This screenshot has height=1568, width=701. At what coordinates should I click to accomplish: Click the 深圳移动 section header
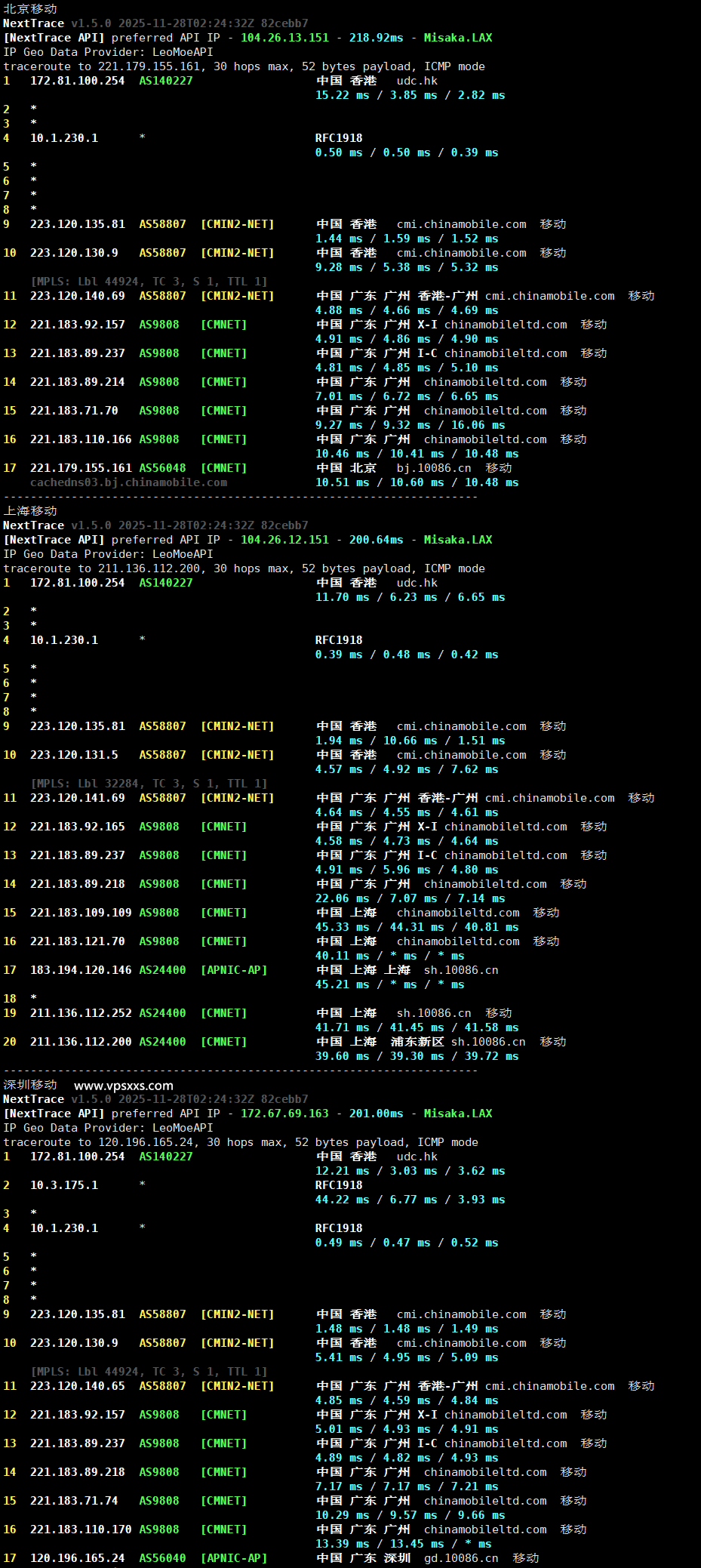pyautogui.click(x=30, y=1085)
